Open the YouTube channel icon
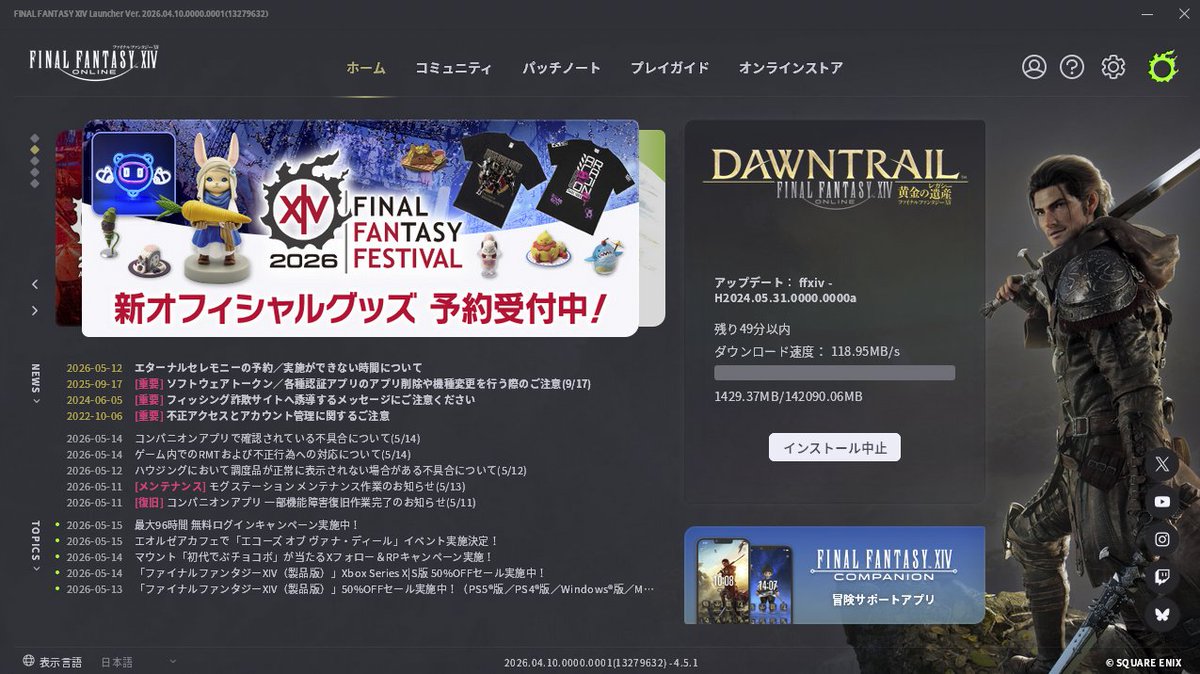This screenshot has width=1200, height=674. [1161, 502]
